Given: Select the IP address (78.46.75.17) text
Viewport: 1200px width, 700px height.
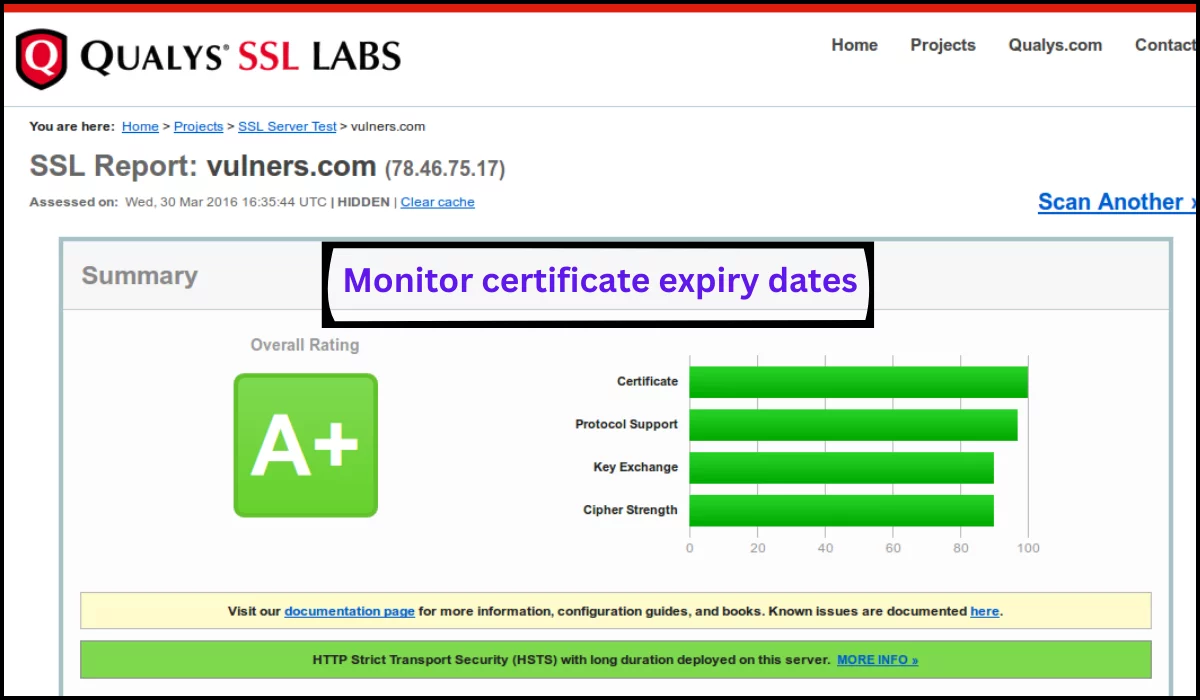Looking at the screenshot, I should 445,168.
